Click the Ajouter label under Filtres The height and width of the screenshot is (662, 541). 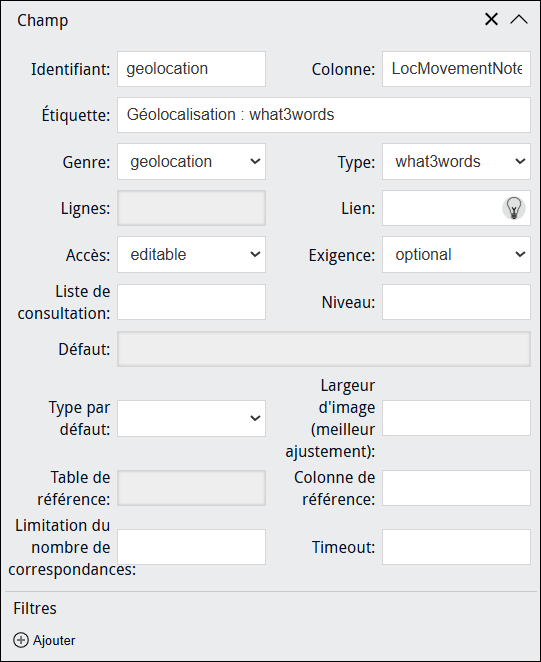54,640
